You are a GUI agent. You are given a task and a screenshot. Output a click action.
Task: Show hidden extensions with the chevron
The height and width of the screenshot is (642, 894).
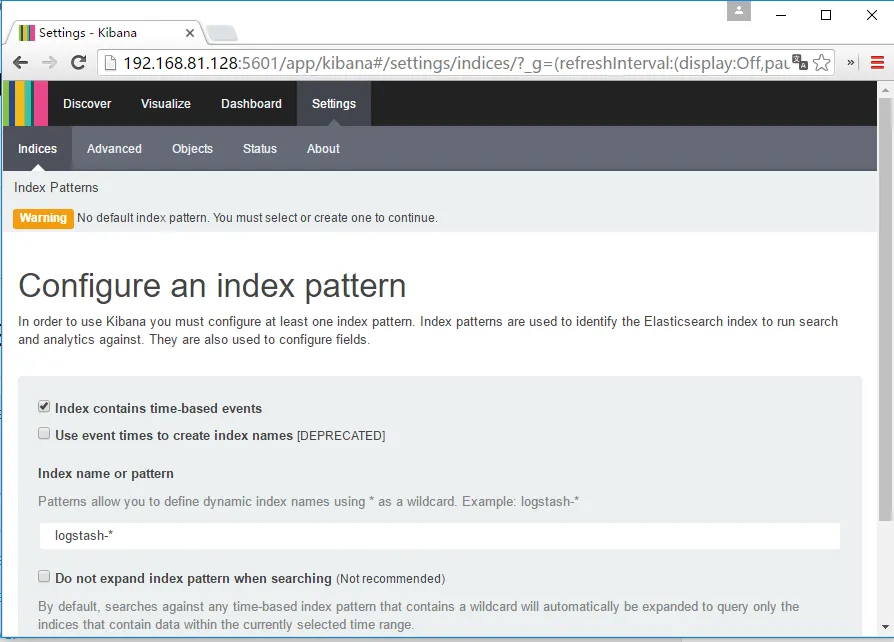(x=851, y=63)
